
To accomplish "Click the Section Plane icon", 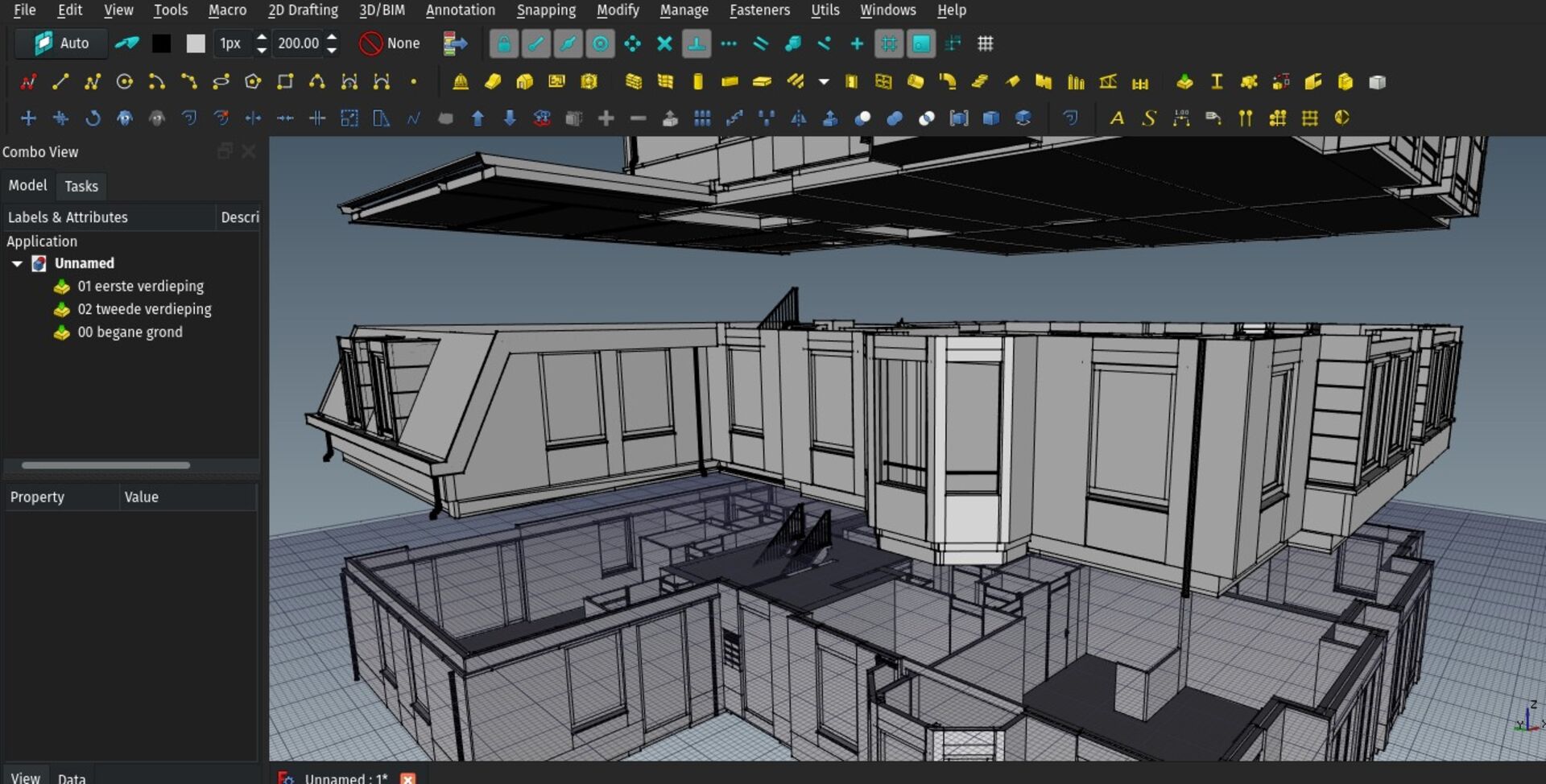I will click(1341, 118).
